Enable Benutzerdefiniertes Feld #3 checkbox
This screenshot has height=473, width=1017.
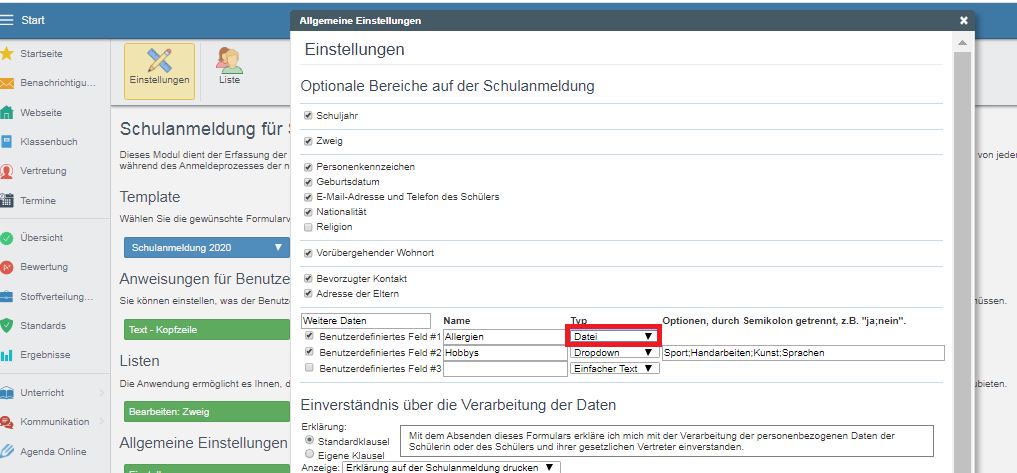pyautogui.click(x=309, y=368)
